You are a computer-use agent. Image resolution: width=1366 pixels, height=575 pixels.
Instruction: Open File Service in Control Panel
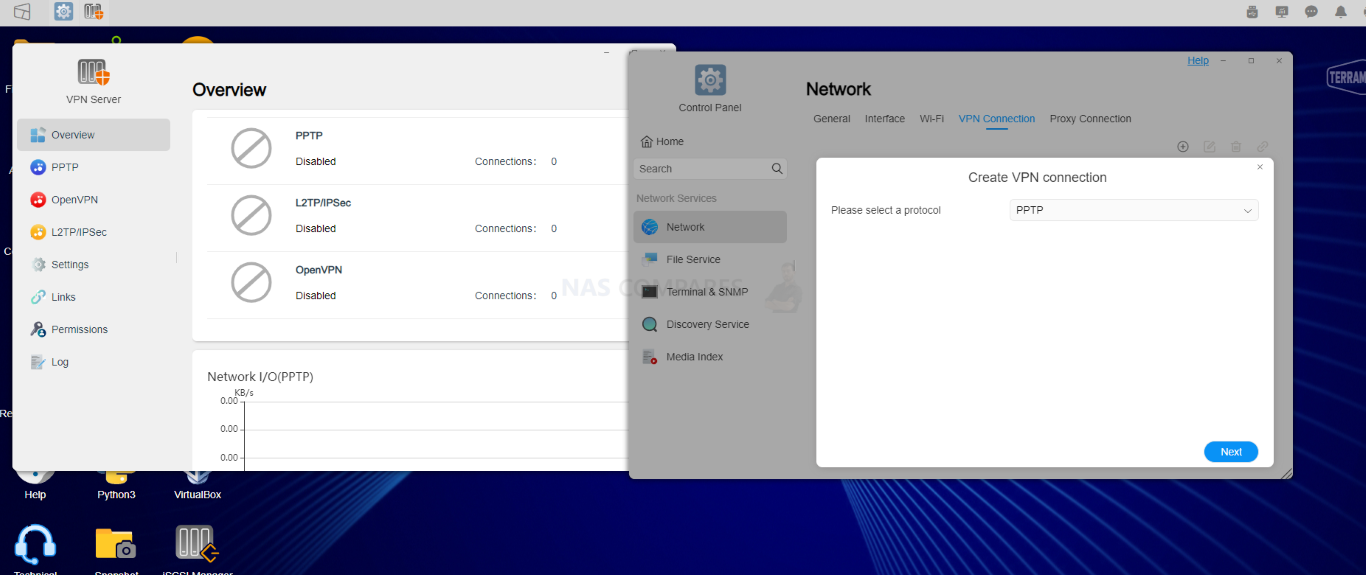710,259
